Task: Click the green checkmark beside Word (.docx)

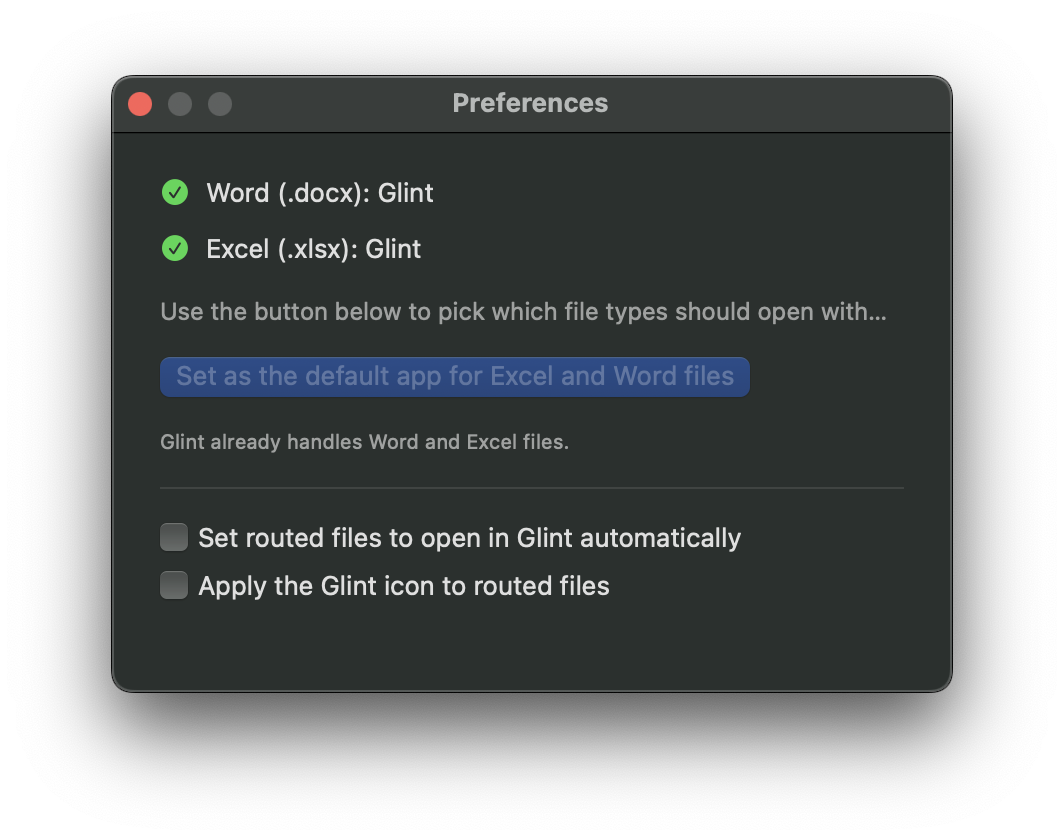Action: (x=175, y=192)
